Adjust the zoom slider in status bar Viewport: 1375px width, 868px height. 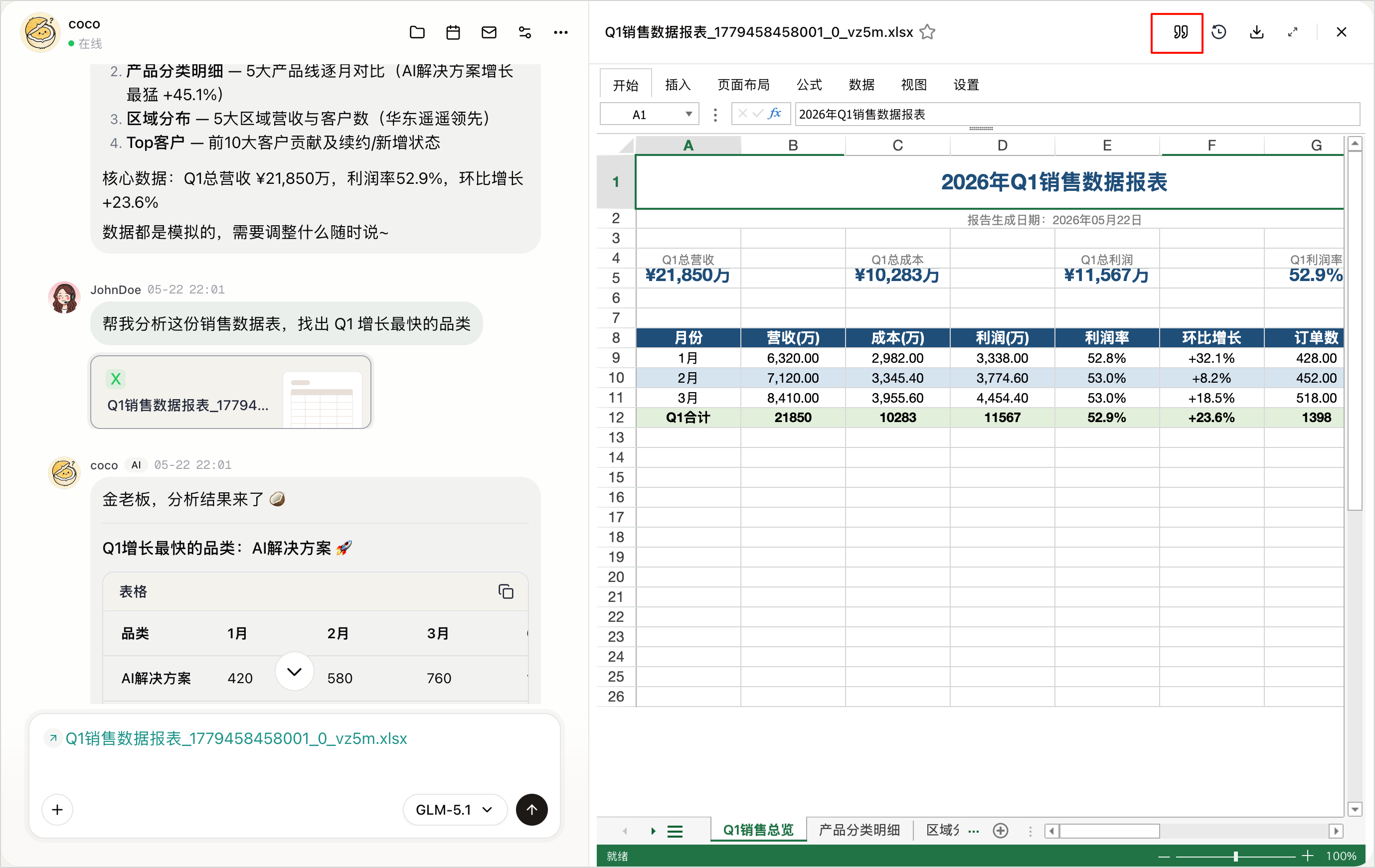pyautogui.click(x=1235, y=856)
